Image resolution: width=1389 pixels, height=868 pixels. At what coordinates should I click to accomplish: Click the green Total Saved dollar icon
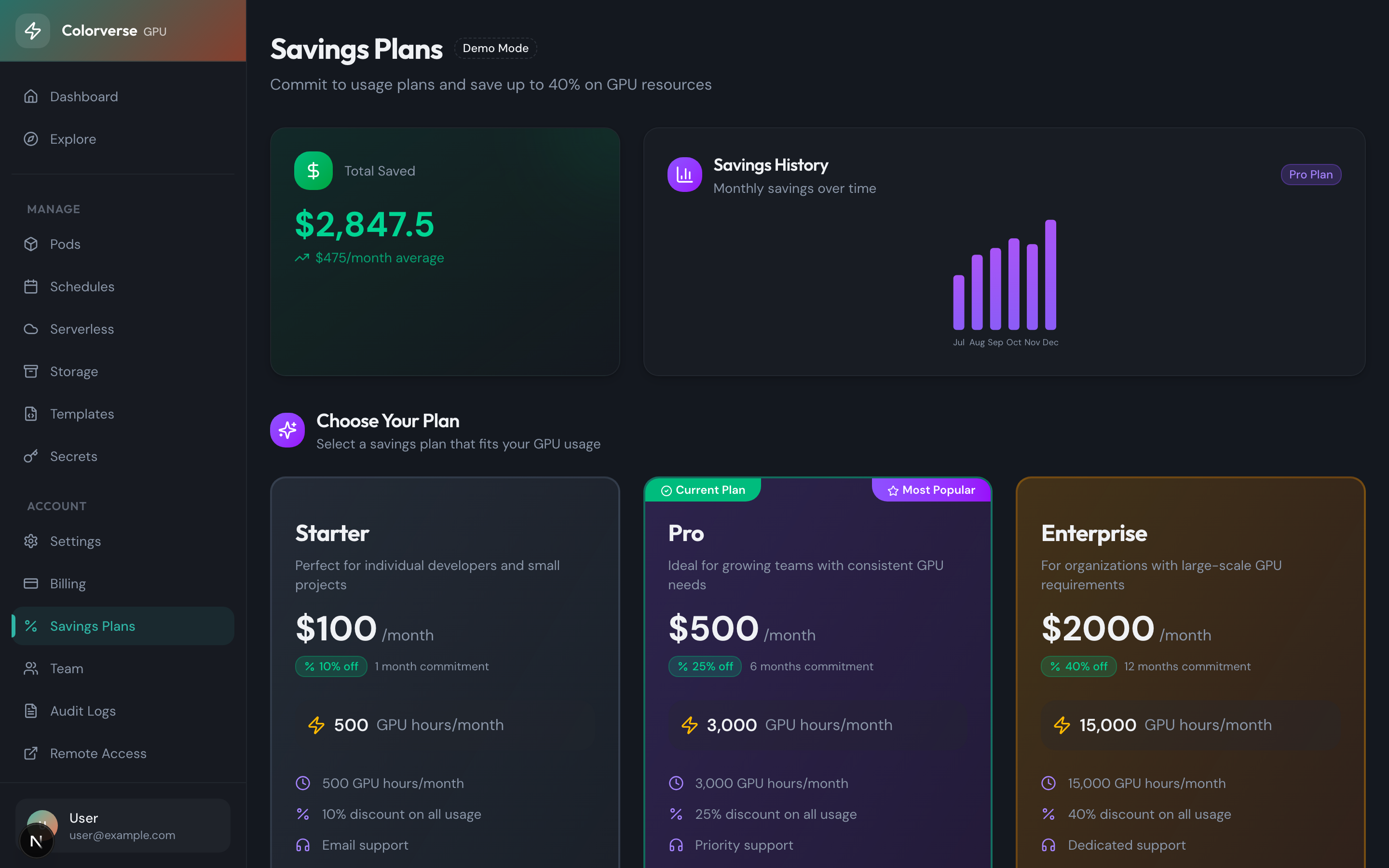coord(313,171)
